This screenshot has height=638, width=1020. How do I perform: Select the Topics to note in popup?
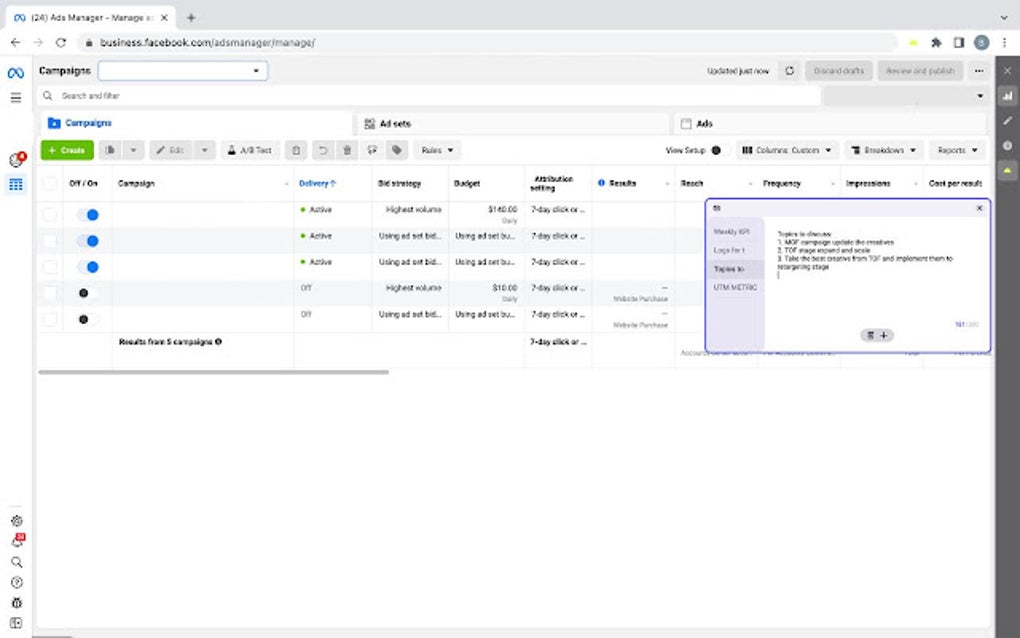pyautogui.click(x=735, y=269)
